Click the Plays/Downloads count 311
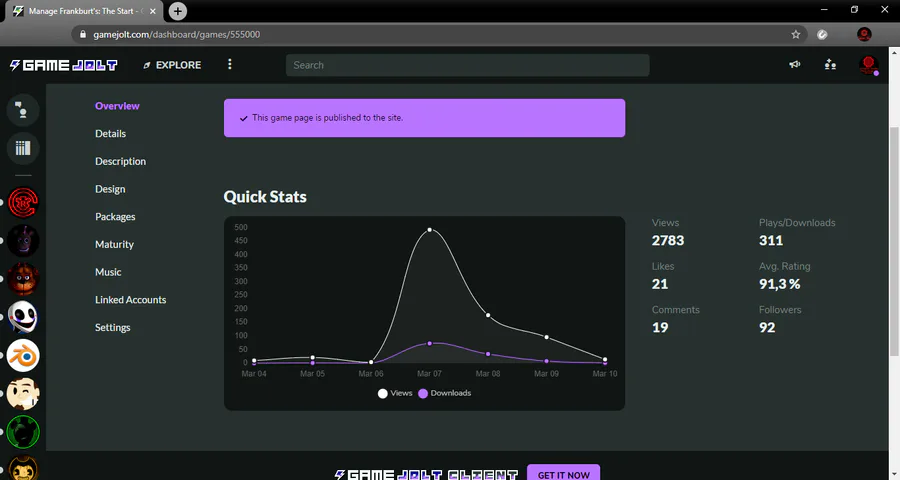 (x=771, y=241)
